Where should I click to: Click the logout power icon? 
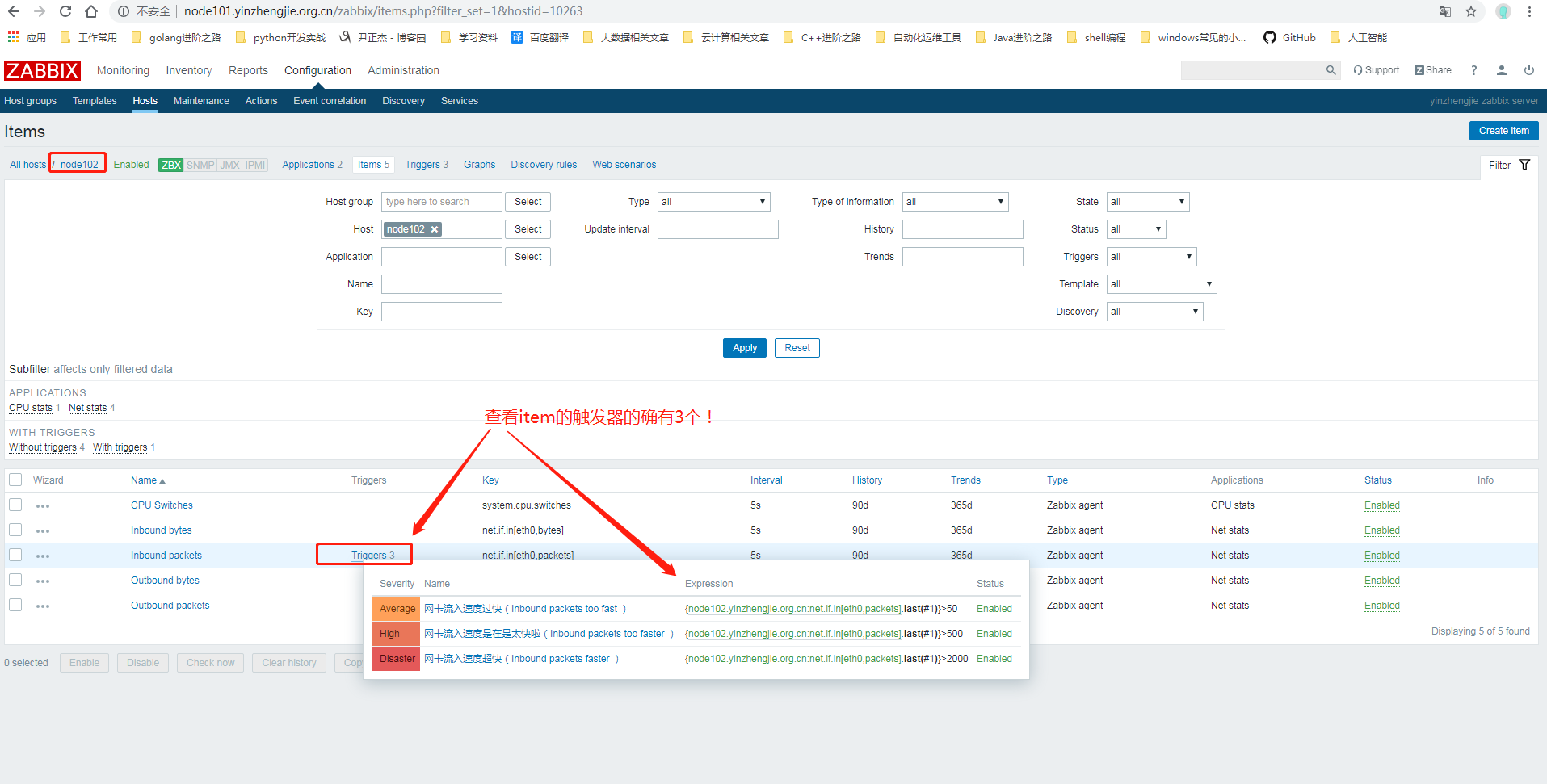pyautogui.click(x=1529, y=70)
